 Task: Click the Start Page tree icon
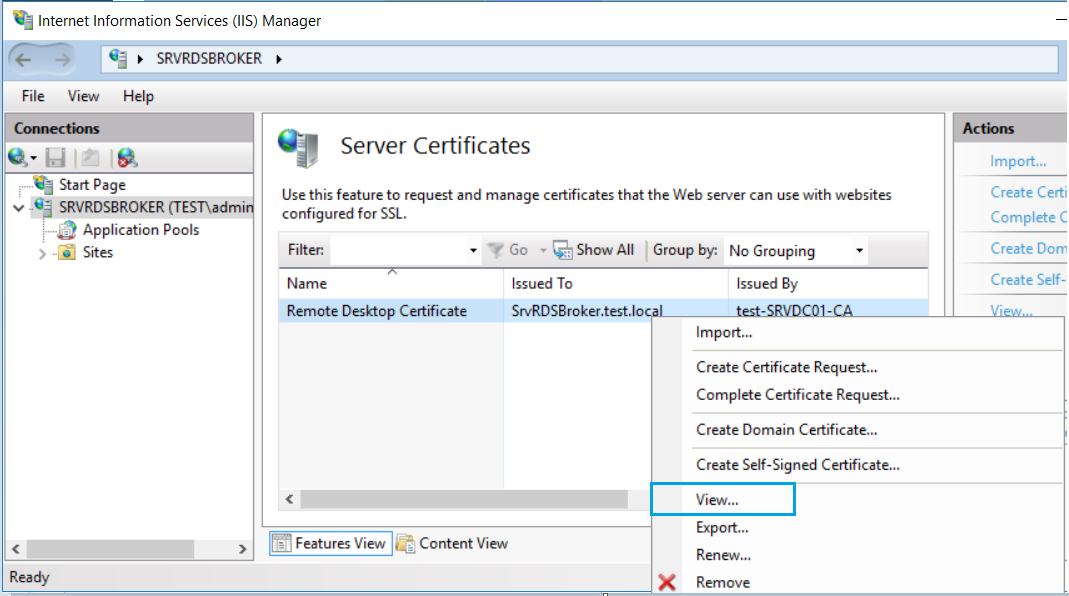44,184
